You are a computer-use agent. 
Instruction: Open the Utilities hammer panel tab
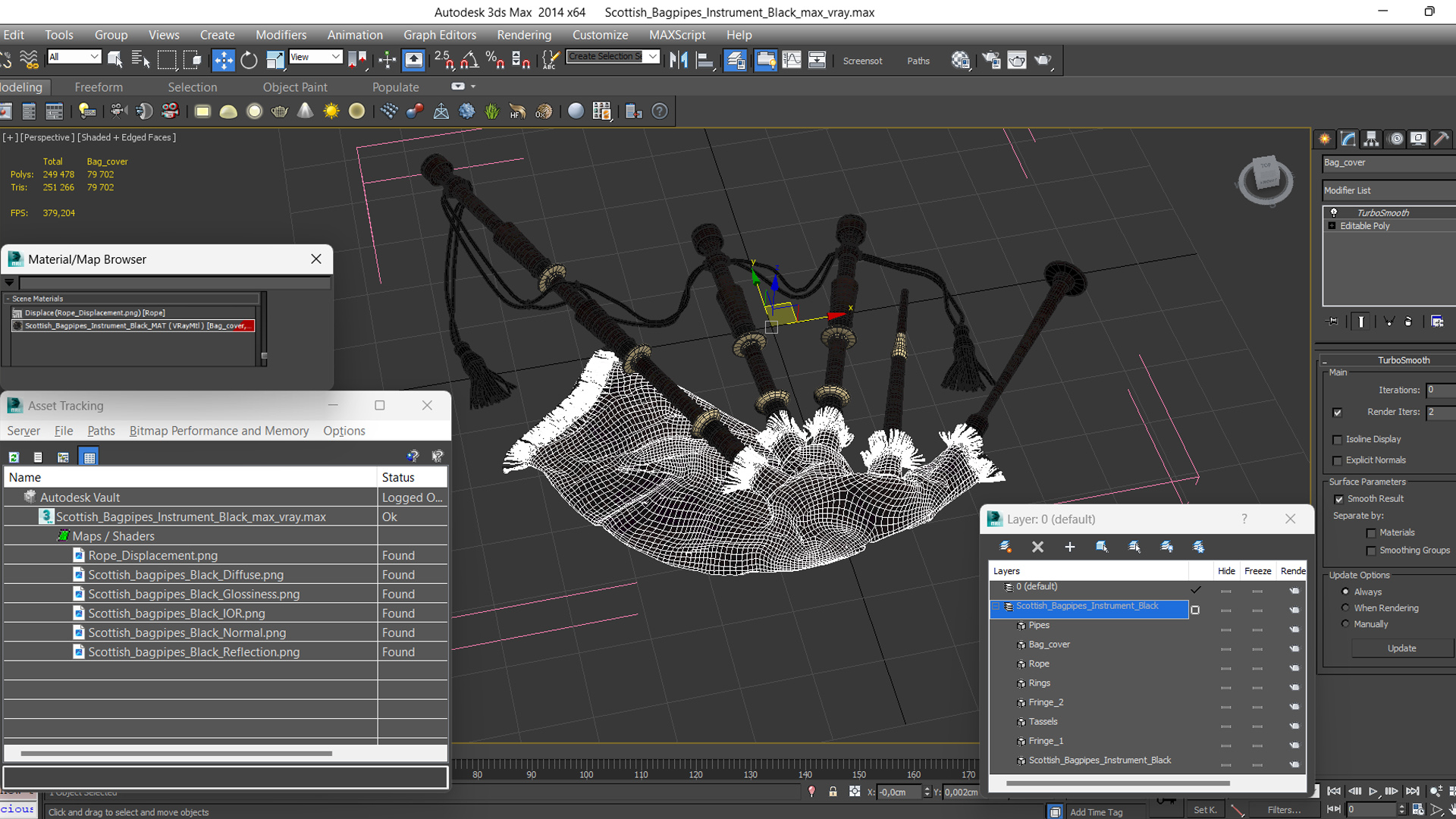coord(1442,139)
